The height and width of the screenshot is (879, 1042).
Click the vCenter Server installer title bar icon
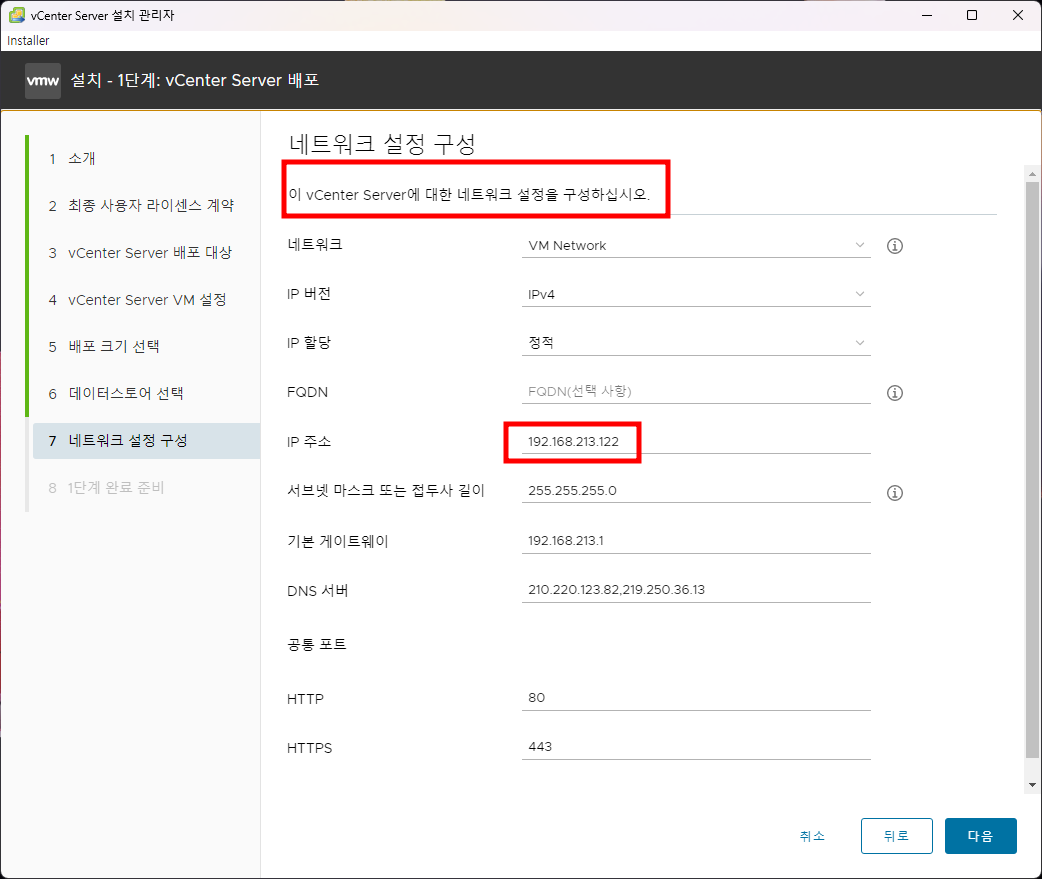(x=17, y=15)
